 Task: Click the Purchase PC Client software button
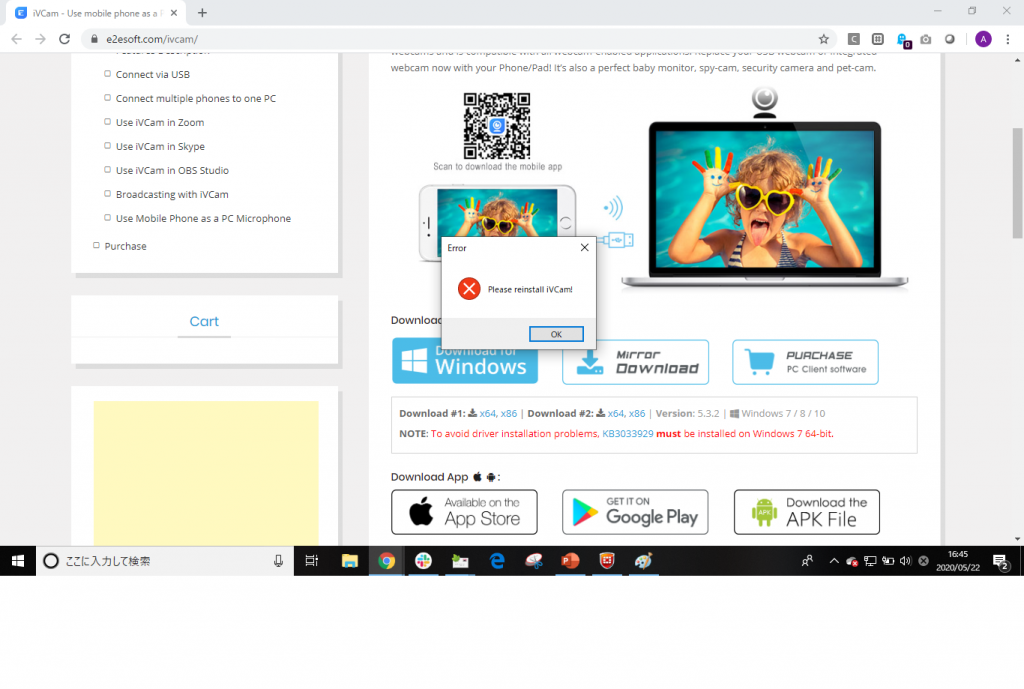point(805,361)
